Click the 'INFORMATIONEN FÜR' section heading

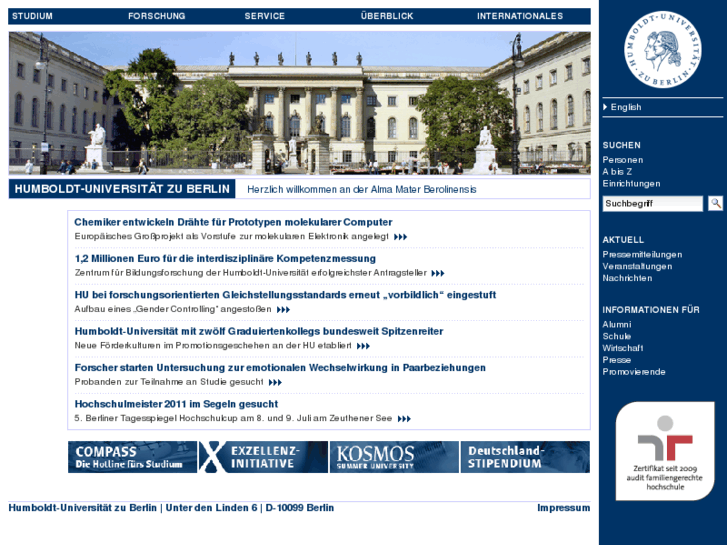tap(651, 310)
